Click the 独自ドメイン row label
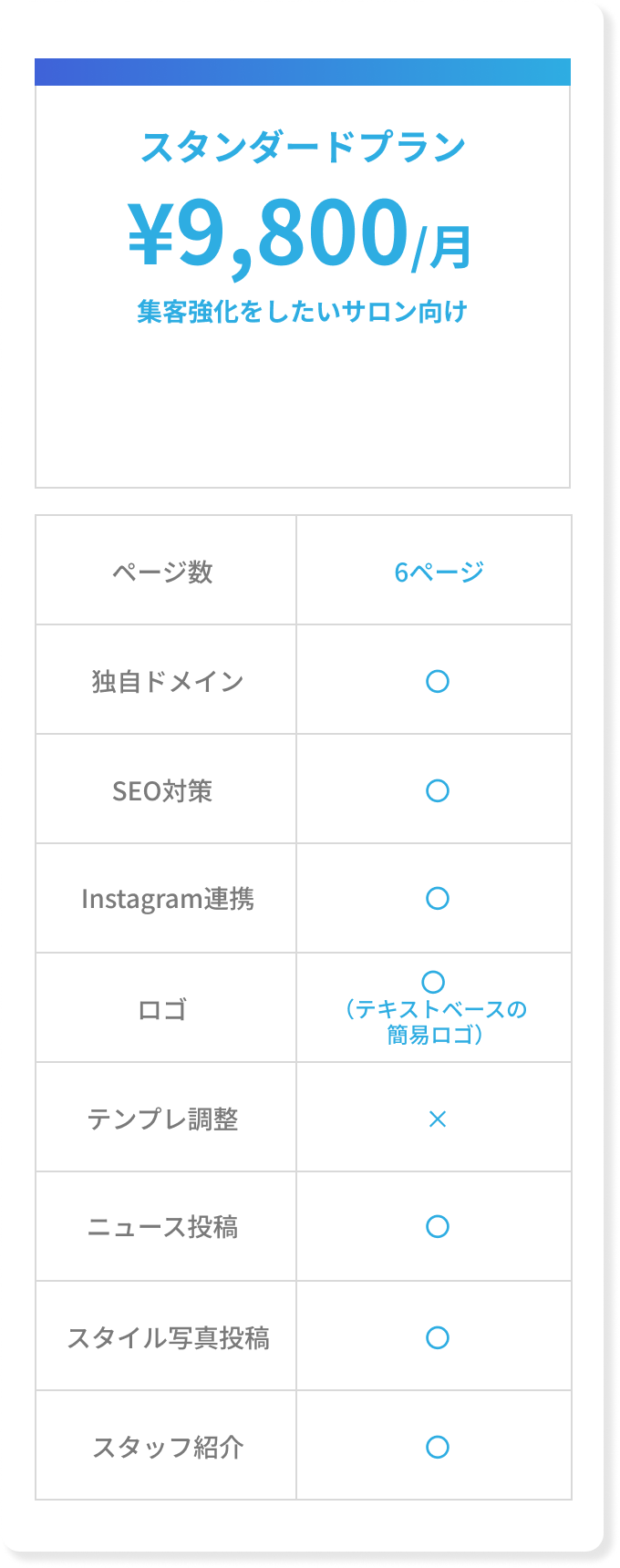 coord(168,681)
